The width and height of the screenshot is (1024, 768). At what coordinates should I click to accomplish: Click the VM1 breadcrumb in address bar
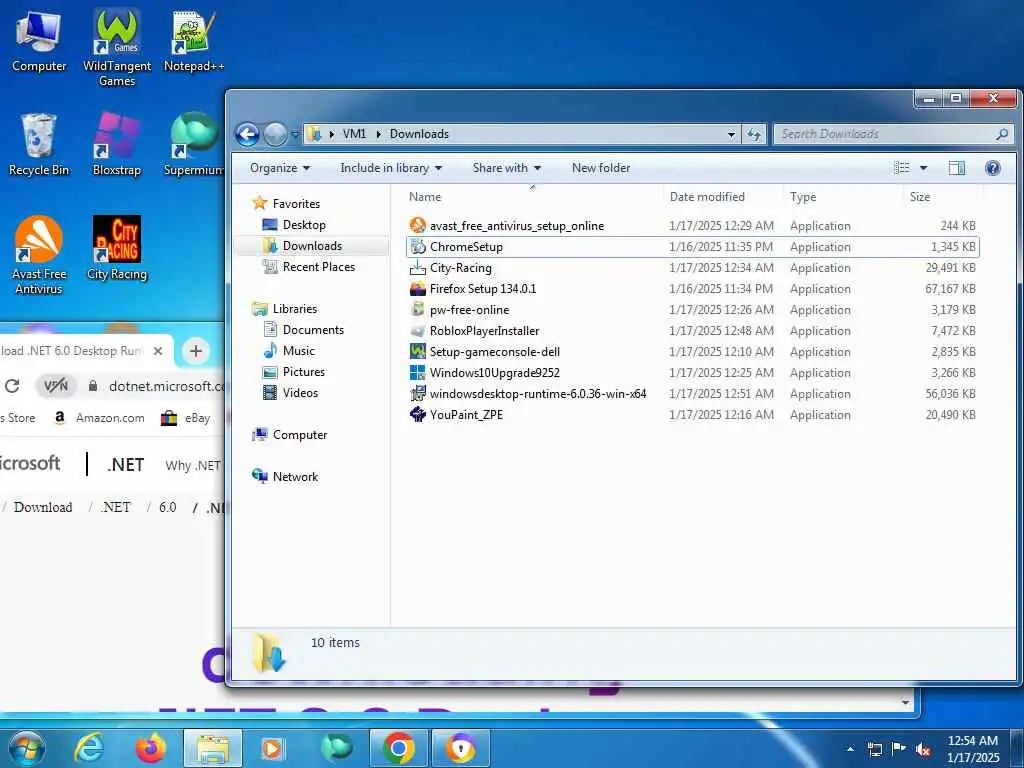[354, 134]
